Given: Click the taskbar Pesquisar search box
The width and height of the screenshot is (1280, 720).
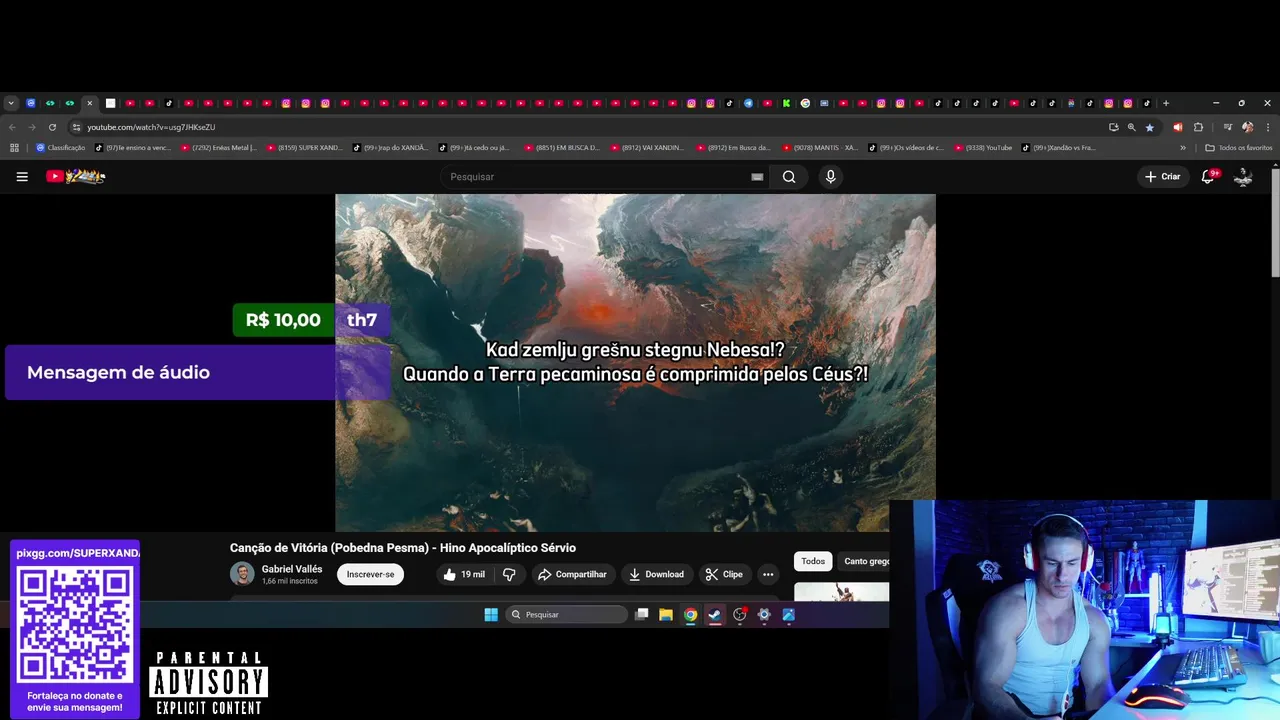Looking at the screenshot, I should tap(567, 615).
